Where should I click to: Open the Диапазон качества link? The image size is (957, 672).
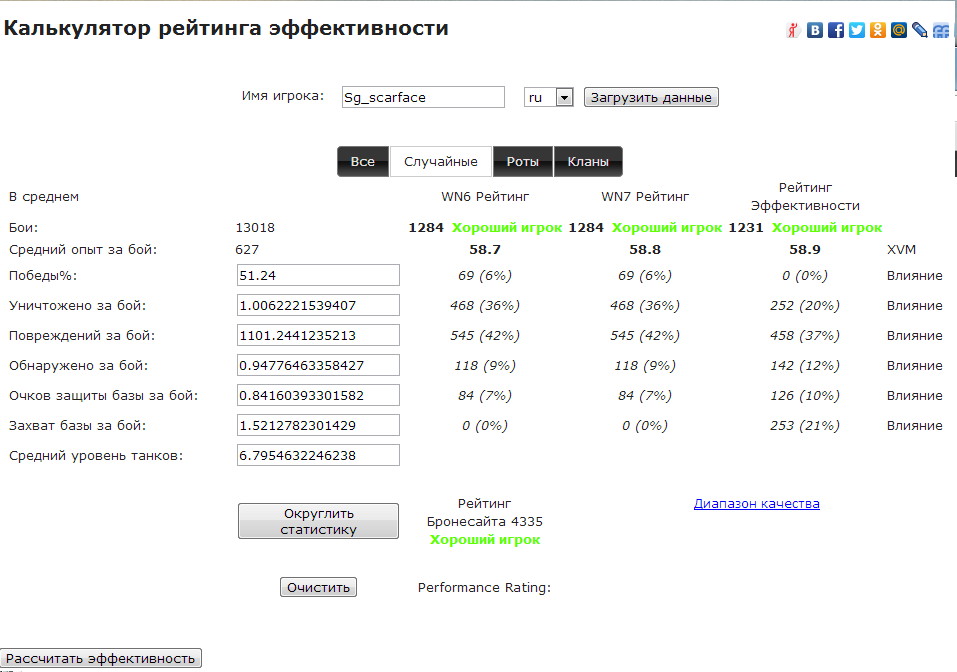pos(756,504)
